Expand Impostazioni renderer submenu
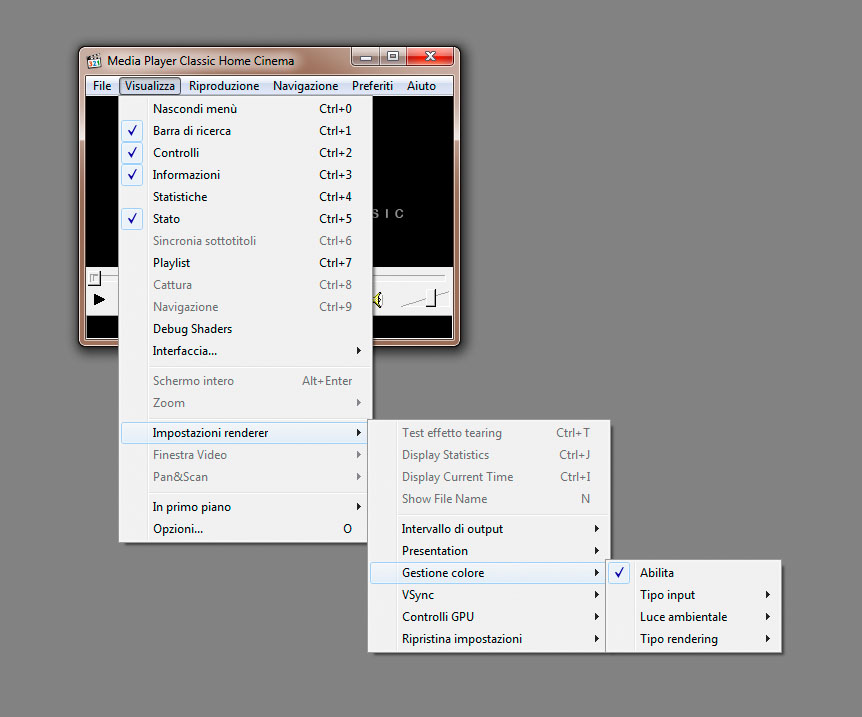The width and height of the screenshot is (862, 717). point(244,433)
